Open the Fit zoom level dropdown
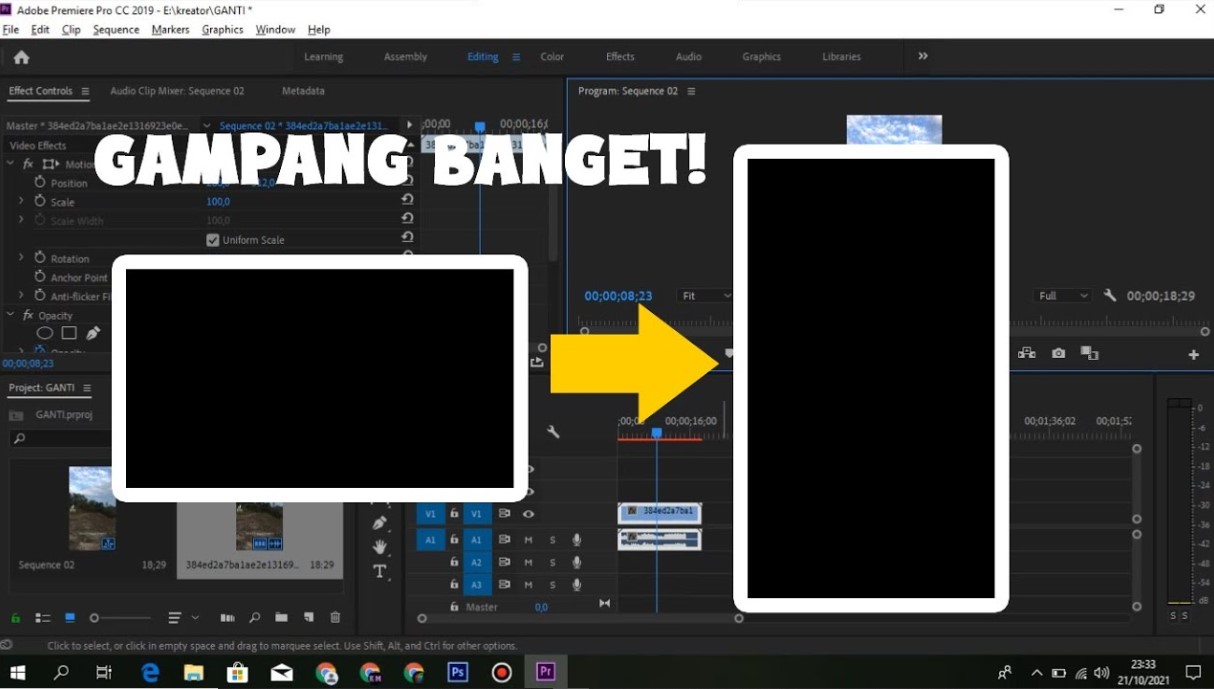Screen dimensions: 1214x689 click(x=704, y=296)
